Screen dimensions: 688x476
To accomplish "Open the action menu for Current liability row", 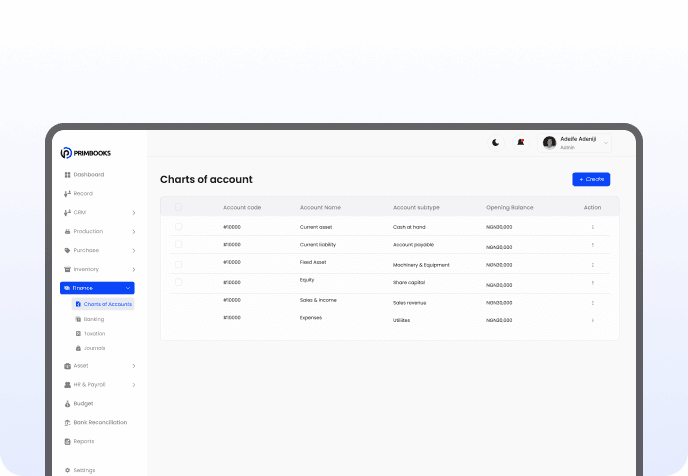I will click(592, 245).
